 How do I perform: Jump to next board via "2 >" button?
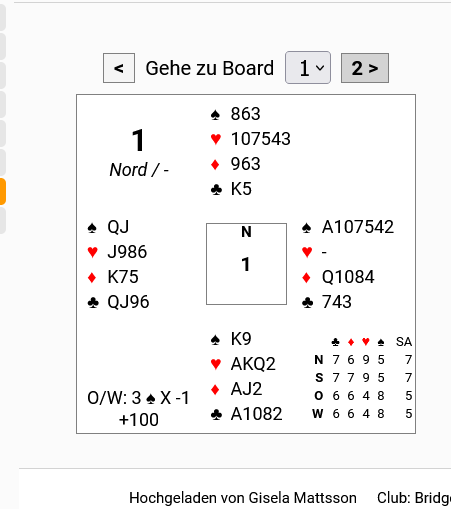click(x=365, y=68)
